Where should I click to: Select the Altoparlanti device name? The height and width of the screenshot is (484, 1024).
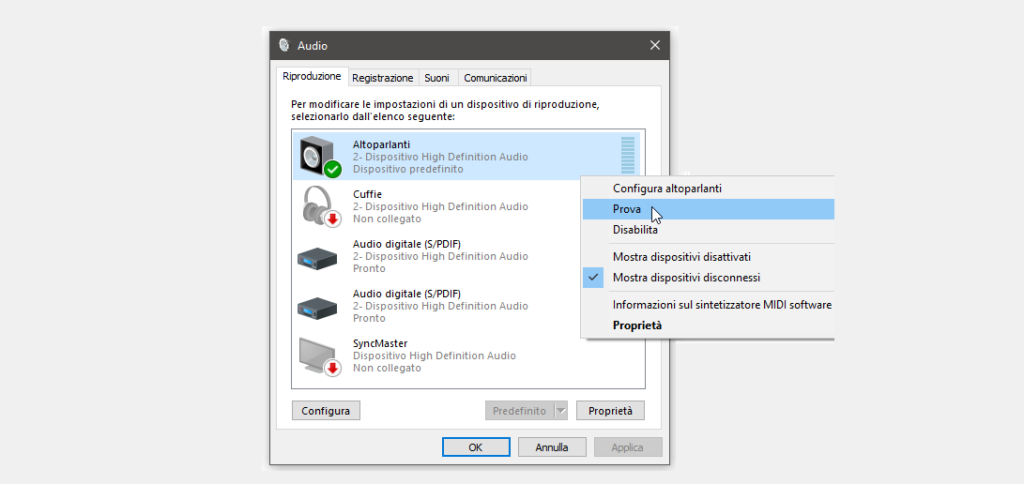(381, 144)
